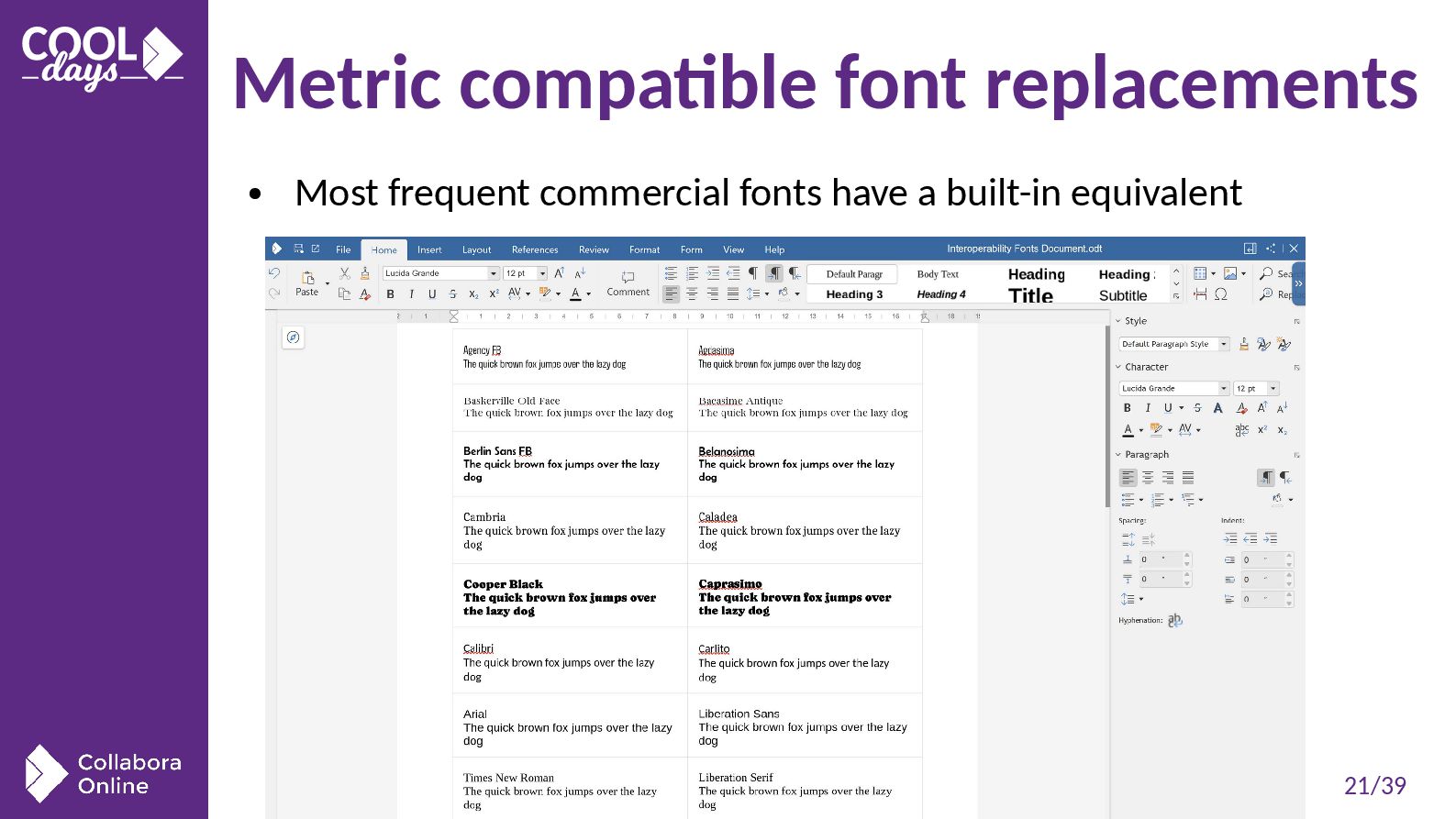Apply Subscript from the toolbar

click(x=473, y=294)
